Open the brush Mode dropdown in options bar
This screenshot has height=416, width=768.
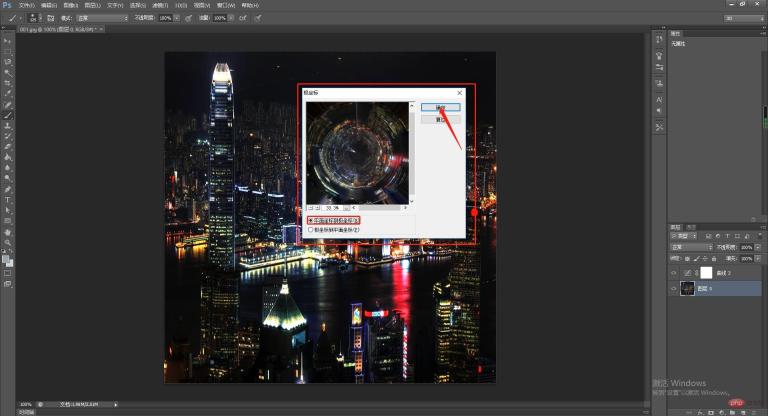102,18
